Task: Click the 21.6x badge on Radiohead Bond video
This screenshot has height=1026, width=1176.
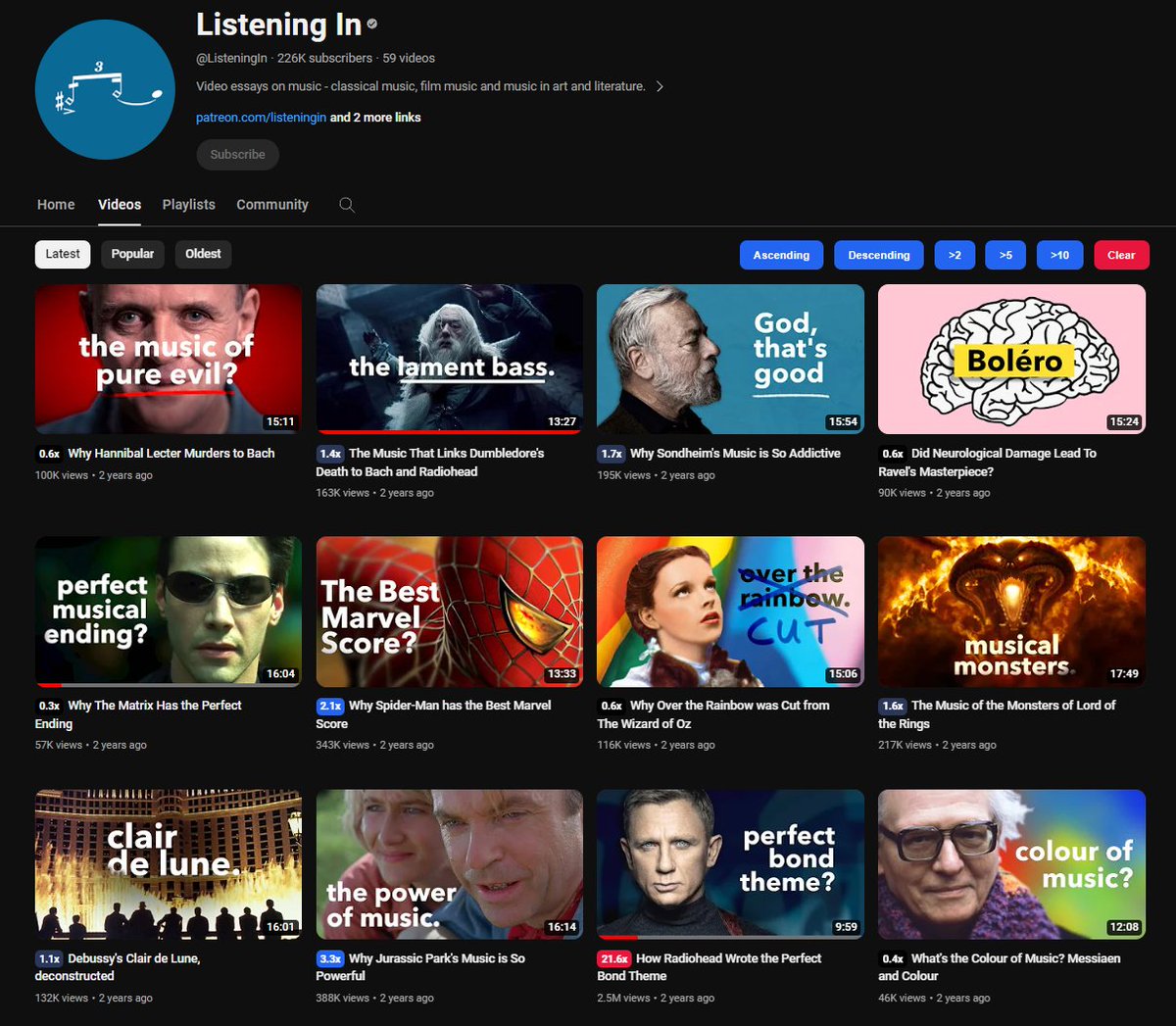Action: (614, 958)
